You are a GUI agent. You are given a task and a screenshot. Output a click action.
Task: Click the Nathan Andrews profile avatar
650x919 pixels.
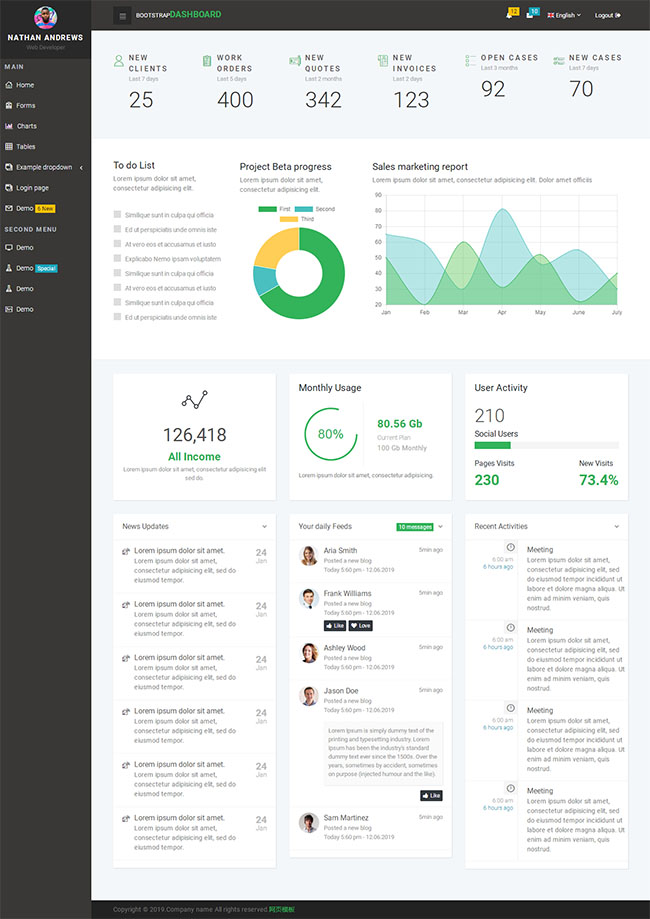pyautogui.click(x=45, y=17)
